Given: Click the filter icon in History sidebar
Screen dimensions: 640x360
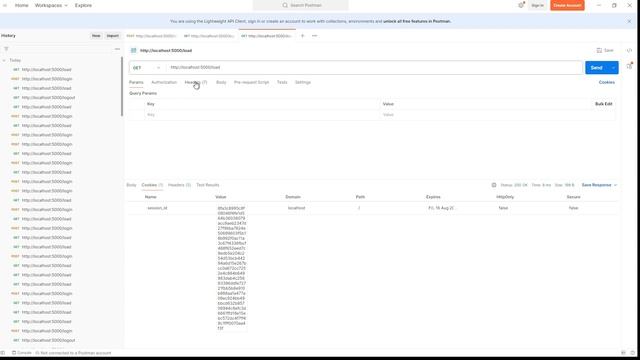Looking at the screenshot, I should (6, 49).
